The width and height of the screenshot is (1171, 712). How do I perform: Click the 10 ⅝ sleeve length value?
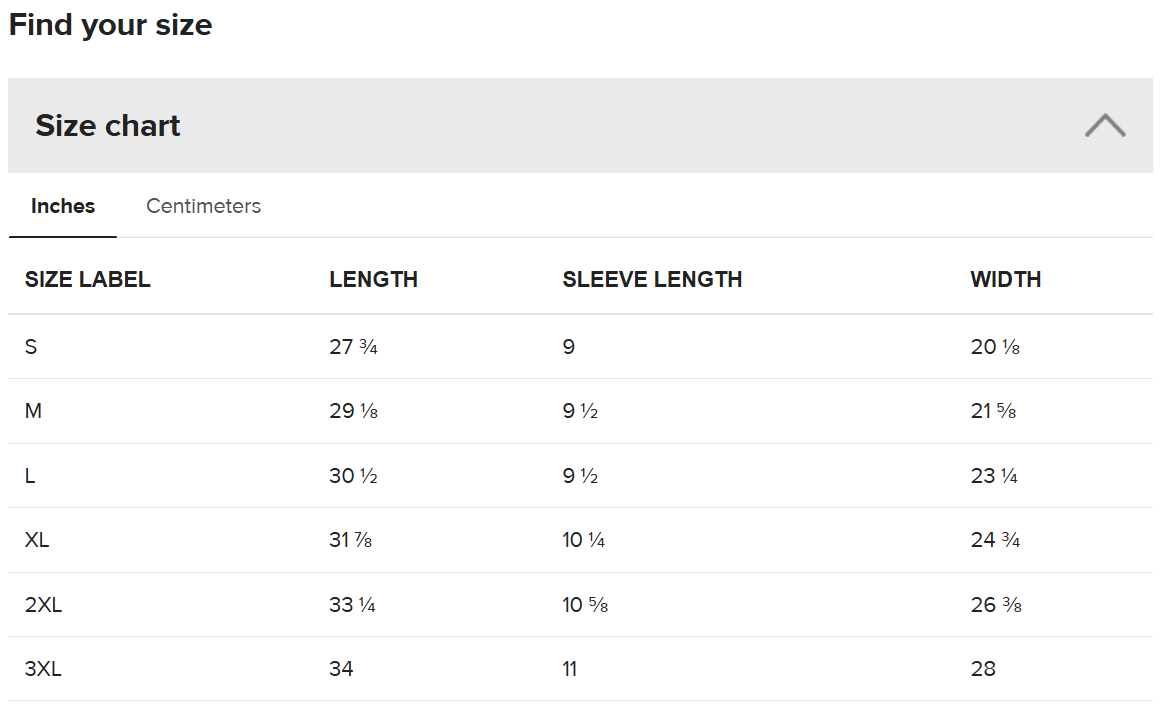point(585,604)
